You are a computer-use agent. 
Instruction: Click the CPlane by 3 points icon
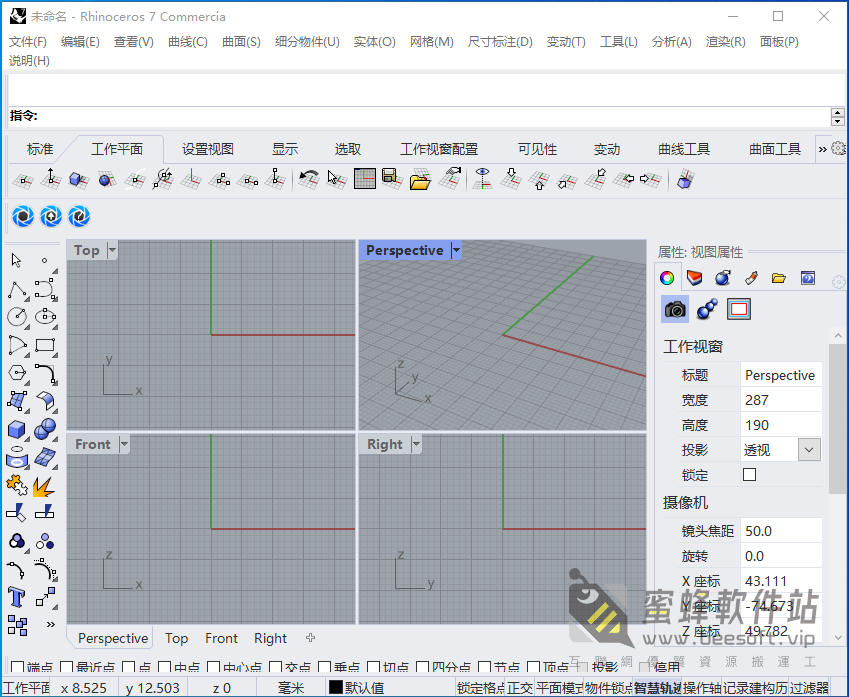(219, 180)
